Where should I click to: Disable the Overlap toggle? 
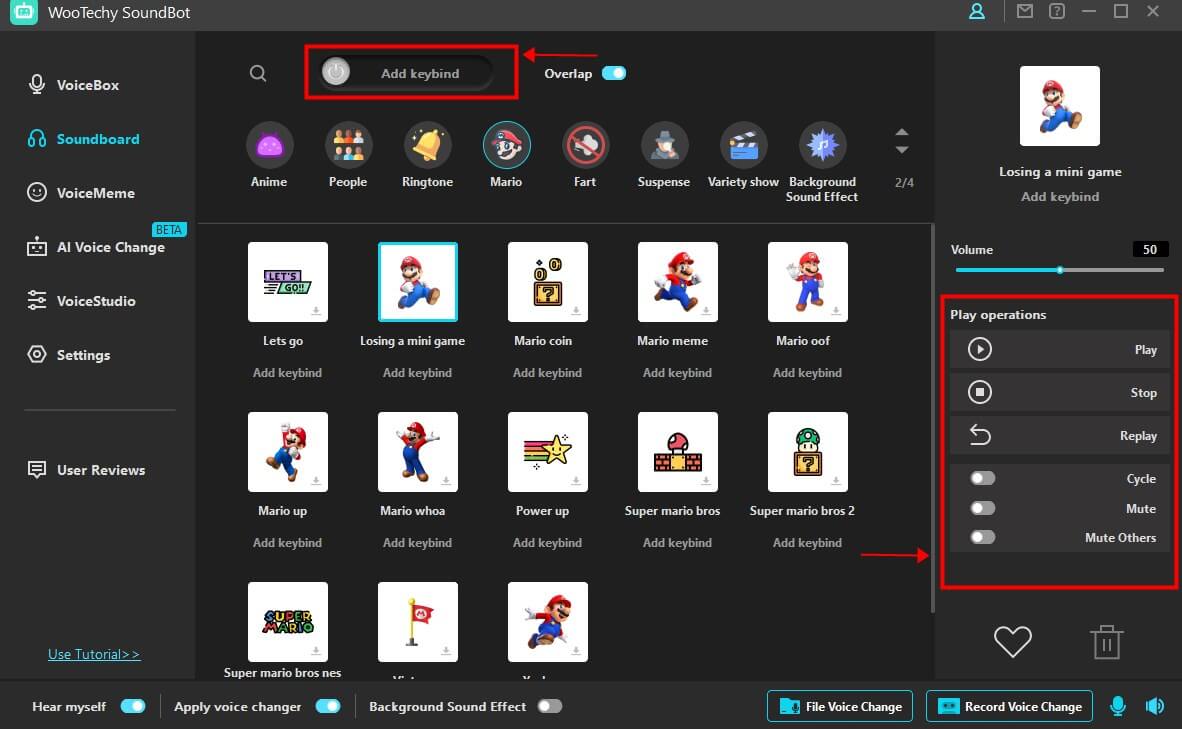coord(613,73)
